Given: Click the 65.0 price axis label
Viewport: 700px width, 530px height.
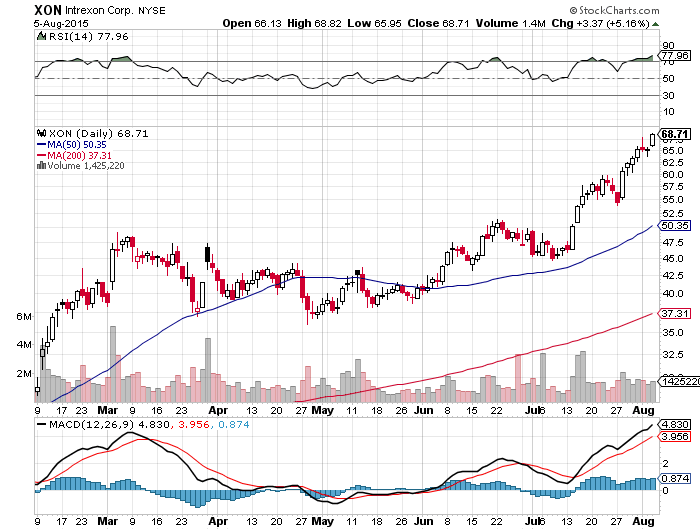Looking at the screenshot, I should pos(673,150).
